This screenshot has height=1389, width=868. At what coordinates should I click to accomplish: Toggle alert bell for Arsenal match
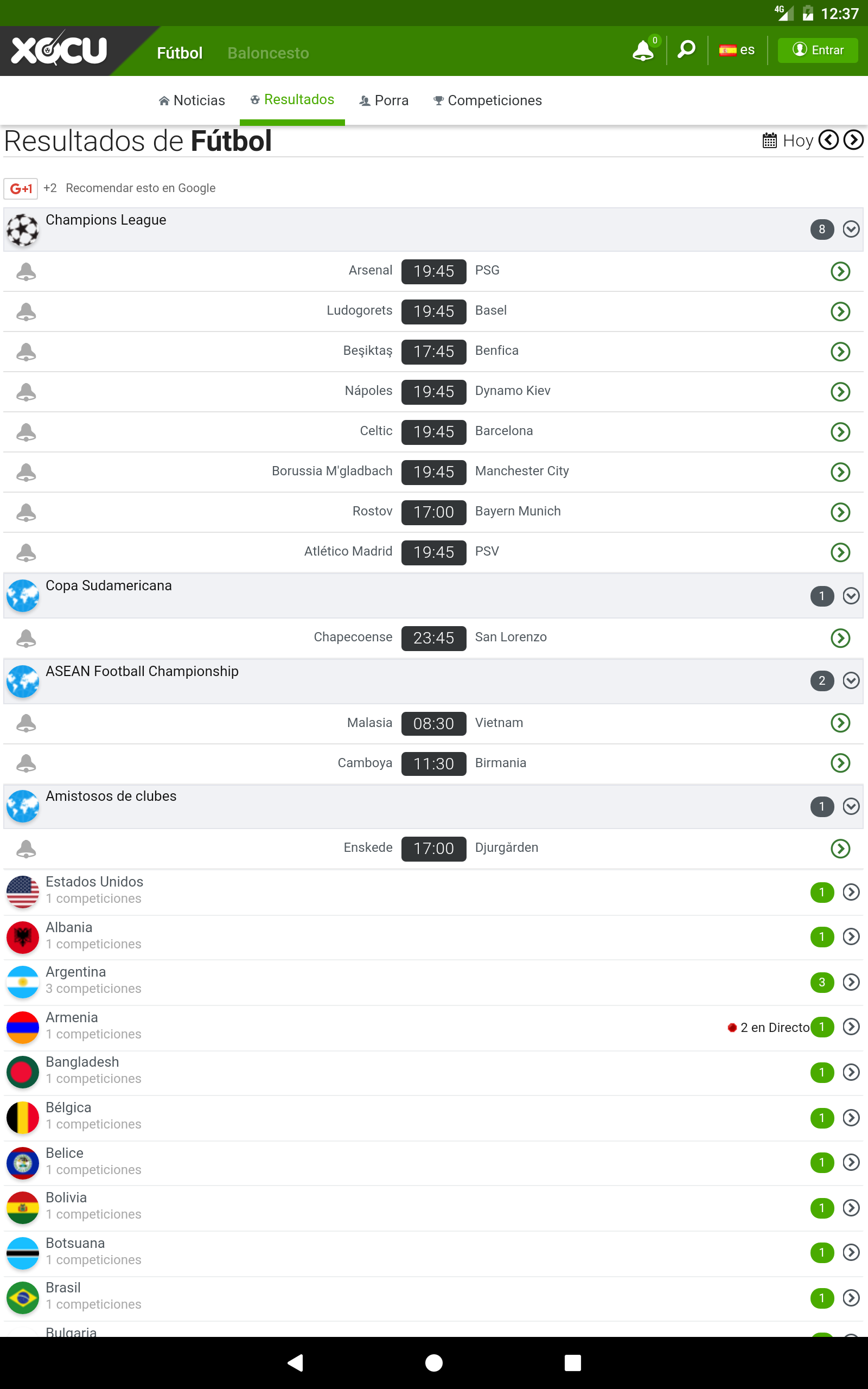coord(26,271)
